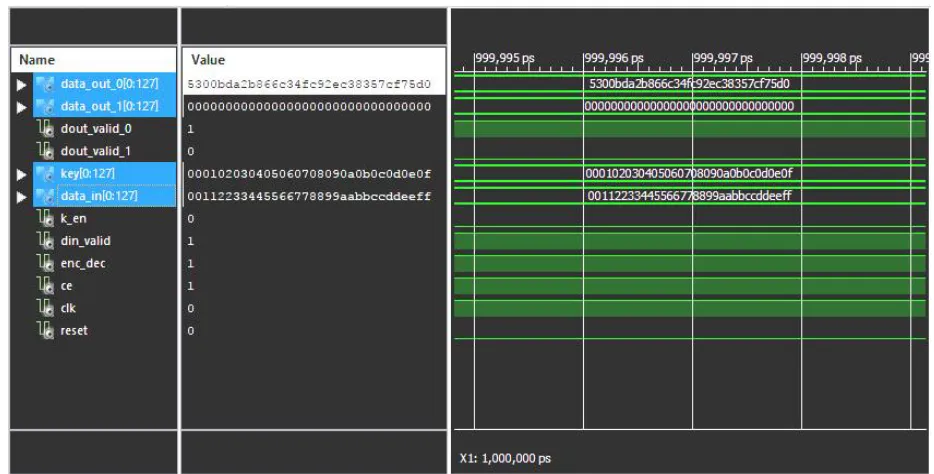The image size is (934, 474).
Task: Expand the data_in[0:127] bus
Action: tap(21, 197)
